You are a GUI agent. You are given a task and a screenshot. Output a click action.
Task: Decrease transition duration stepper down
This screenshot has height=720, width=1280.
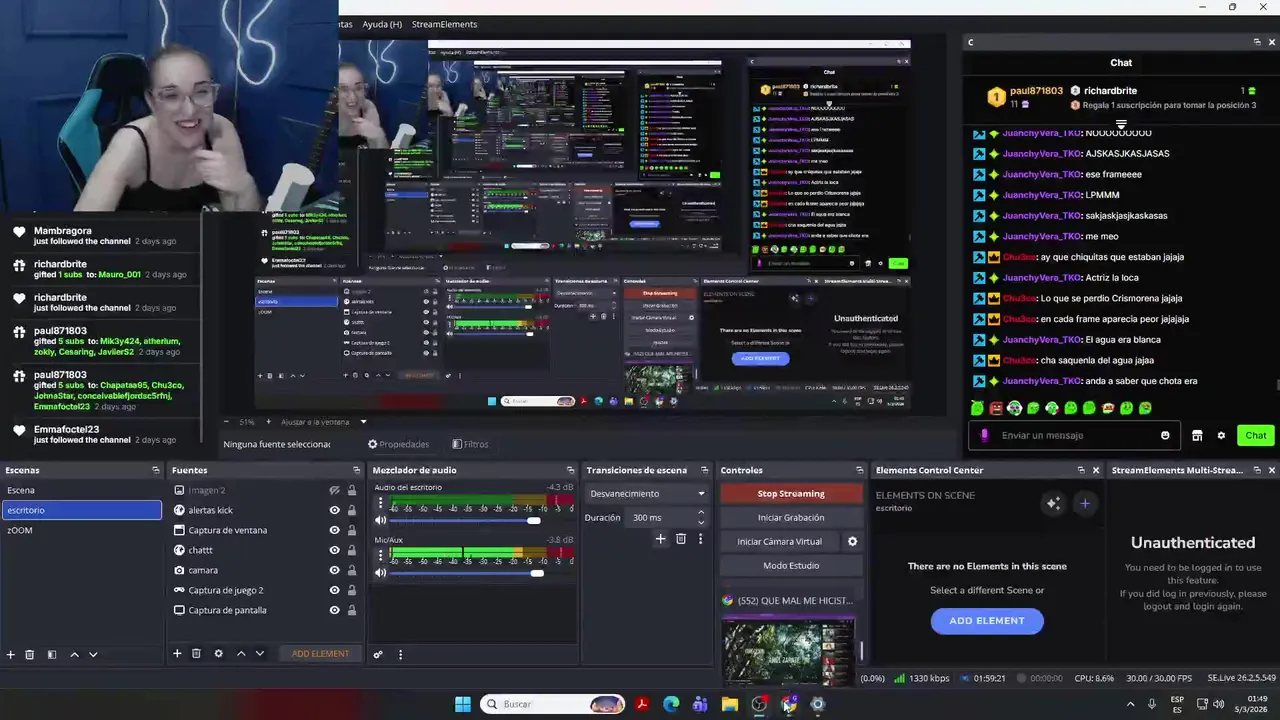click(701, 523)
